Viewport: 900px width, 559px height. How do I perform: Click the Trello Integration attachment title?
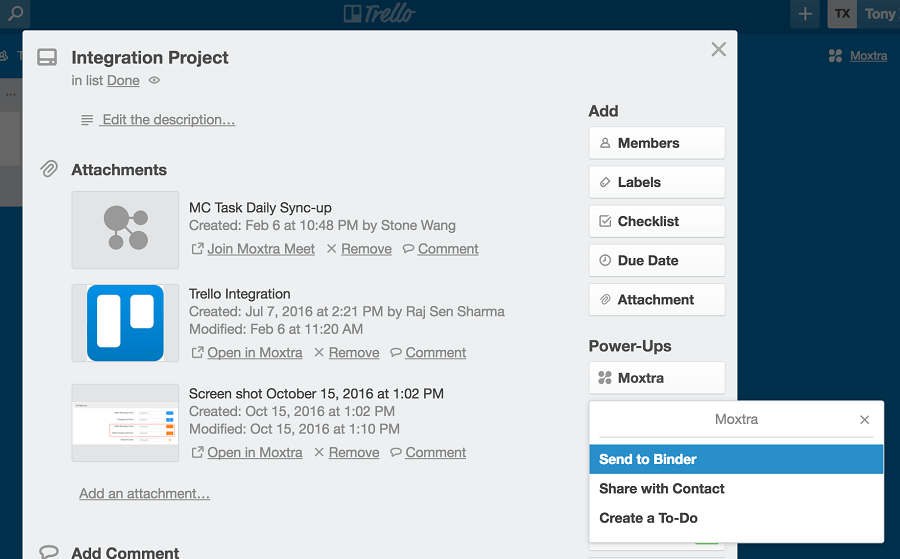(x=239, y=294)
